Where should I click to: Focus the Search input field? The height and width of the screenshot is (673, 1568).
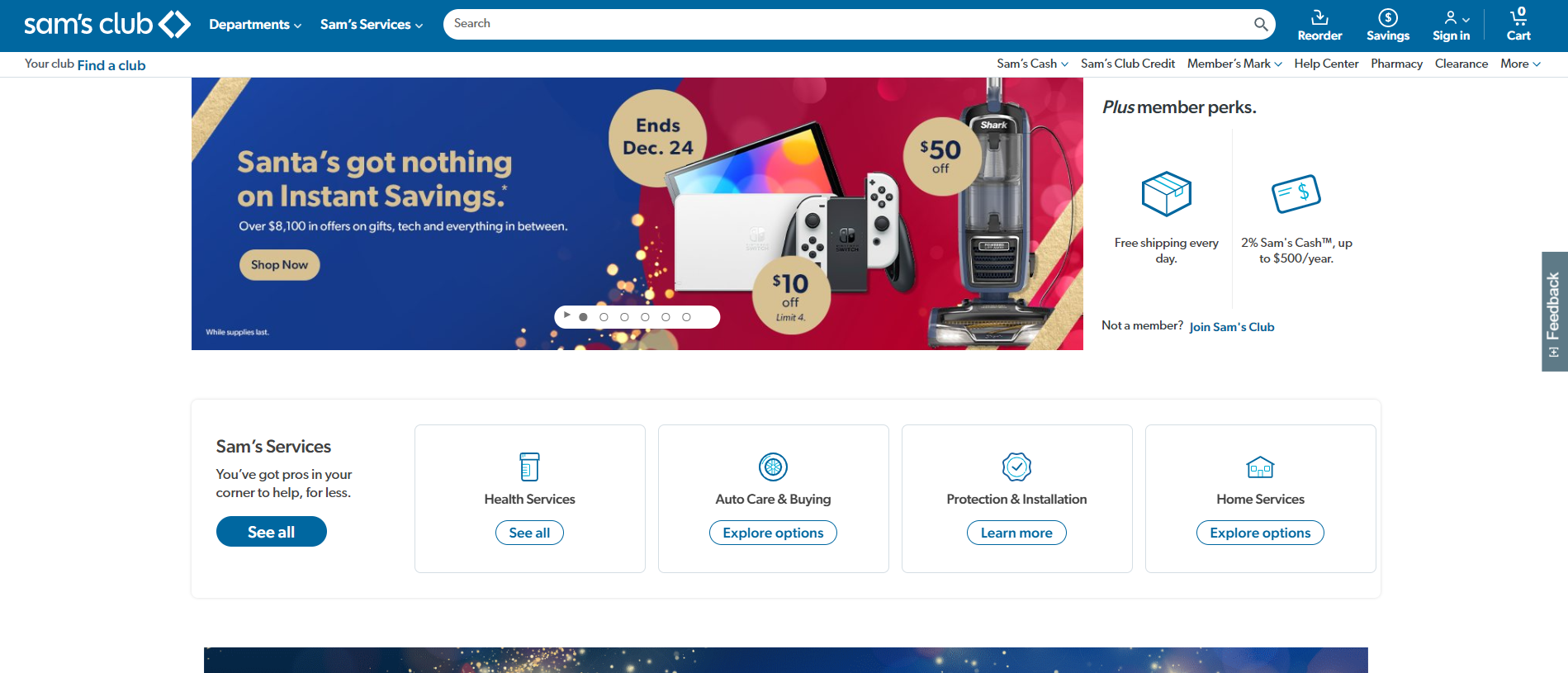[x=846, y=24]
